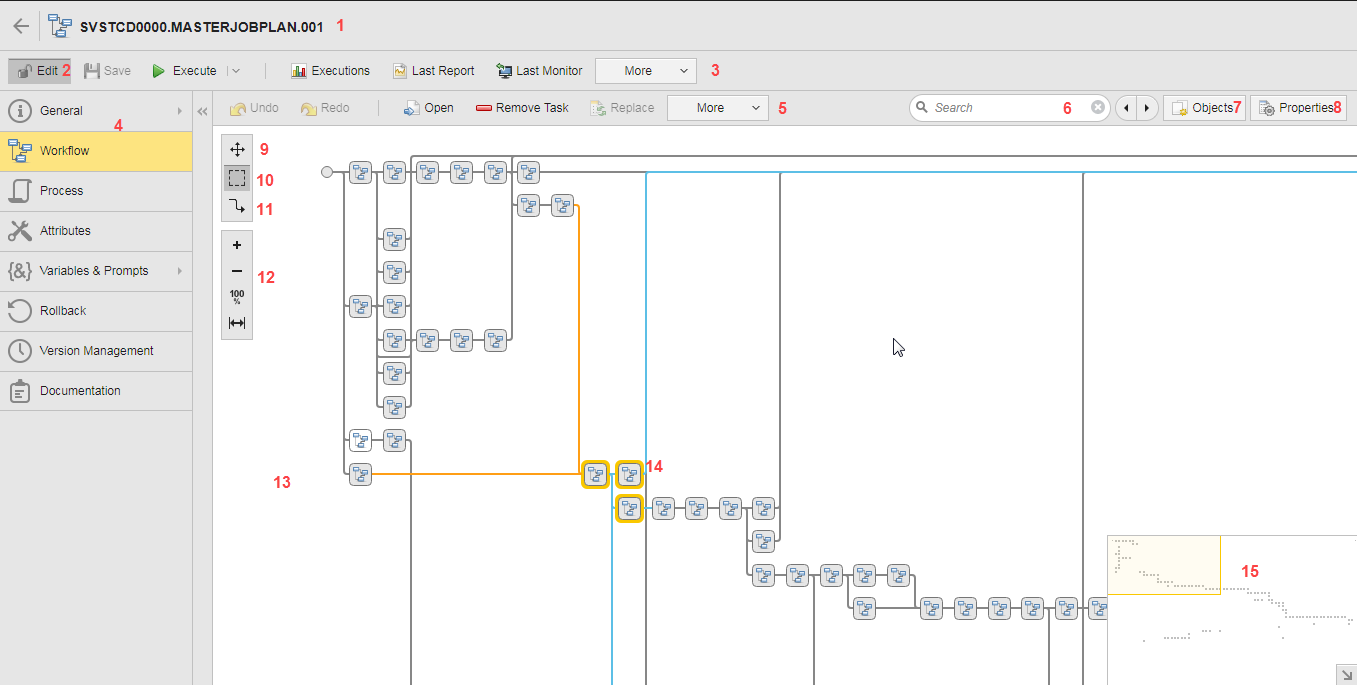Go back using the arrow icon

(x=20, y=26)
